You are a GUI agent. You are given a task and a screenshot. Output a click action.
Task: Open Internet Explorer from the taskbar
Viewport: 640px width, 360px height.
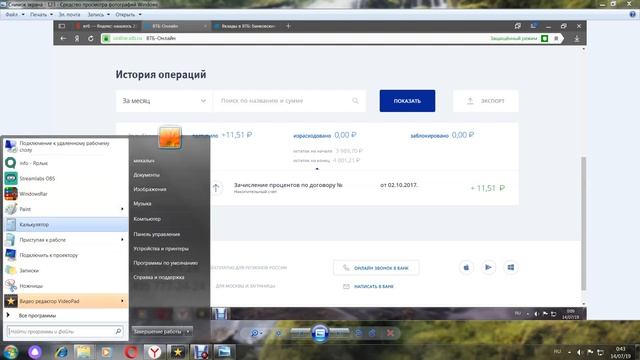pos(61,352)
